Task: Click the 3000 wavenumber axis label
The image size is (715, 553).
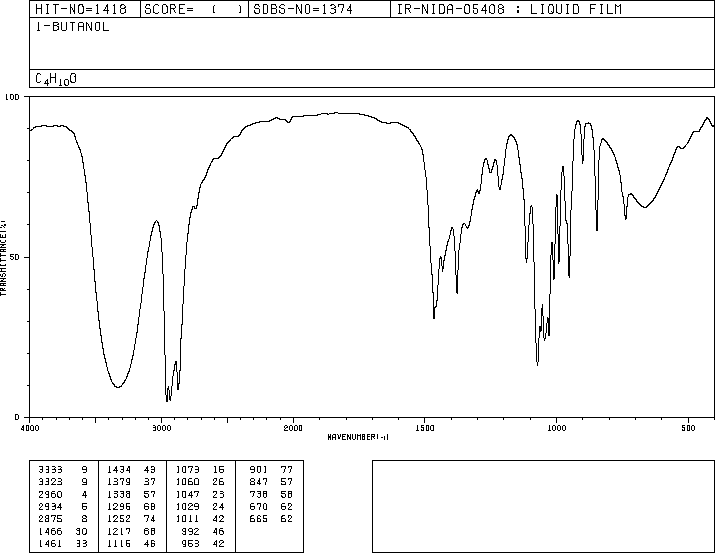Action: pos(161,428)
